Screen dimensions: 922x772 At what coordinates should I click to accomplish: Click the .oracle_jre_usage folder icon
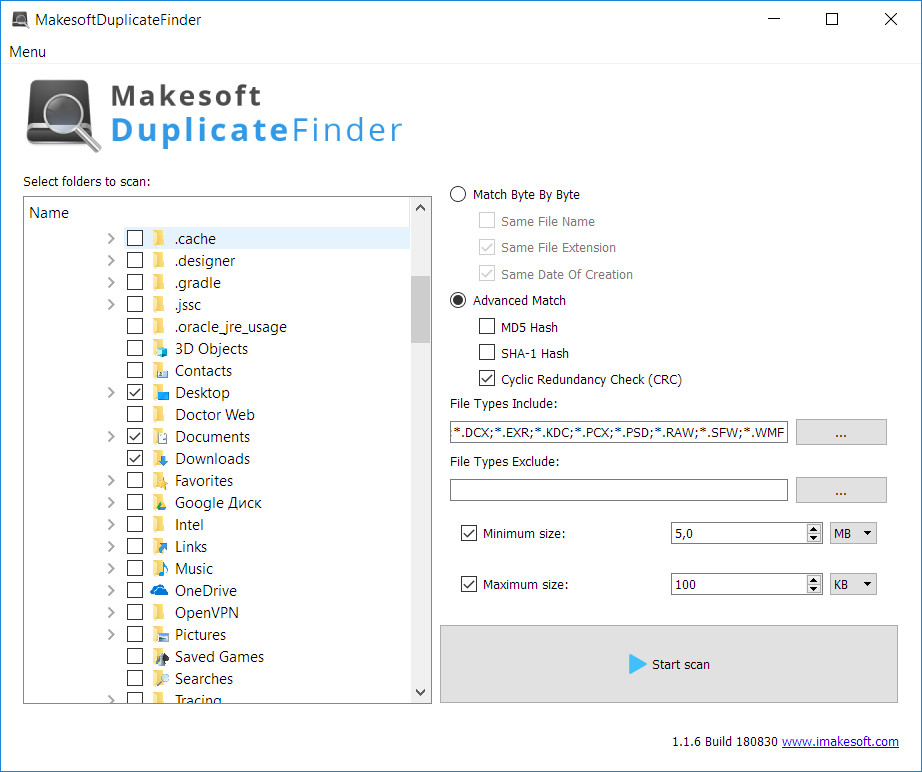[158, 326]
